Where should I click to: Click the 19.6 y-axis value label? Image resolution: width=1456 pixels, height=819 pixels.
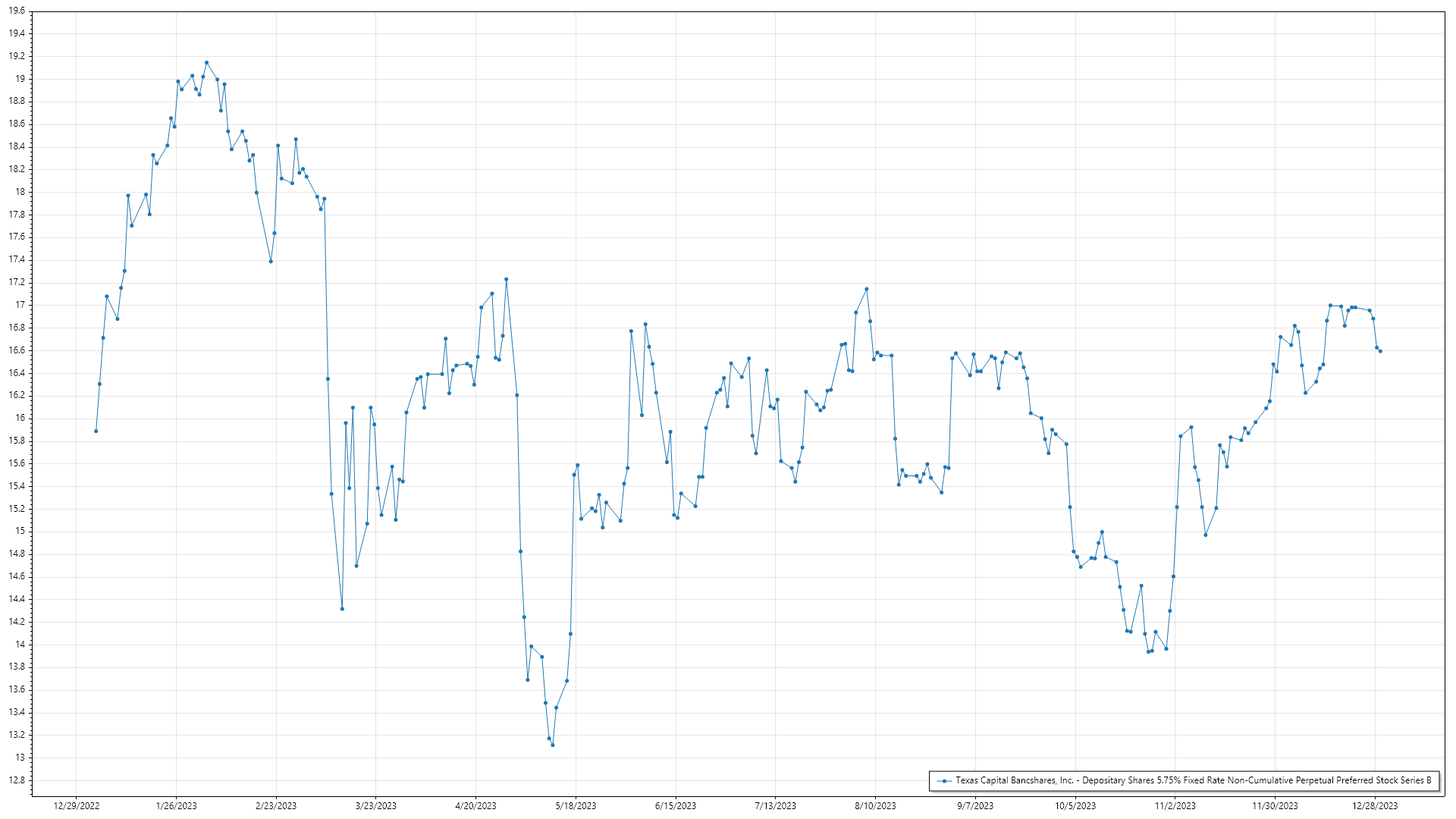point(17,11)
